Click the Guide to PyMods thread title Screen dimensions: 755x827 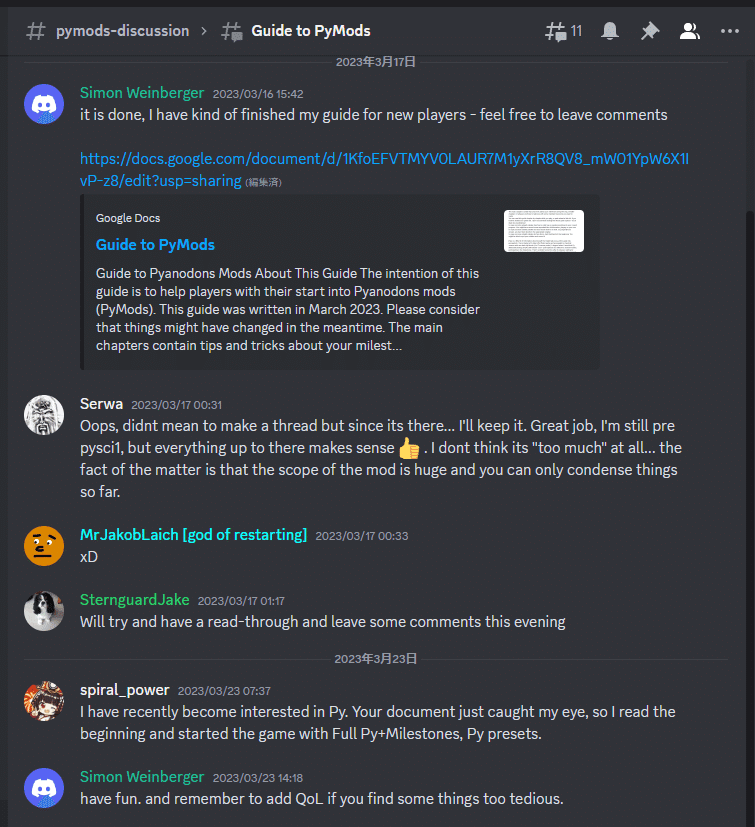click(311, 31)
